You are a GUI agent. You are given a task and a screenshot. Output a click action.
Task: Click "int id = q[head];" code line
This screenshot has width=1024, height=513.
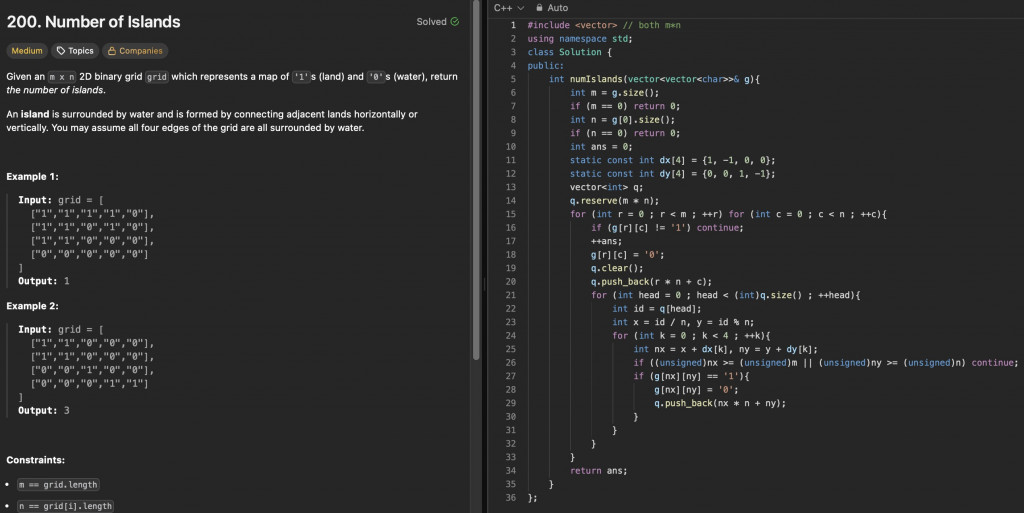657,309
